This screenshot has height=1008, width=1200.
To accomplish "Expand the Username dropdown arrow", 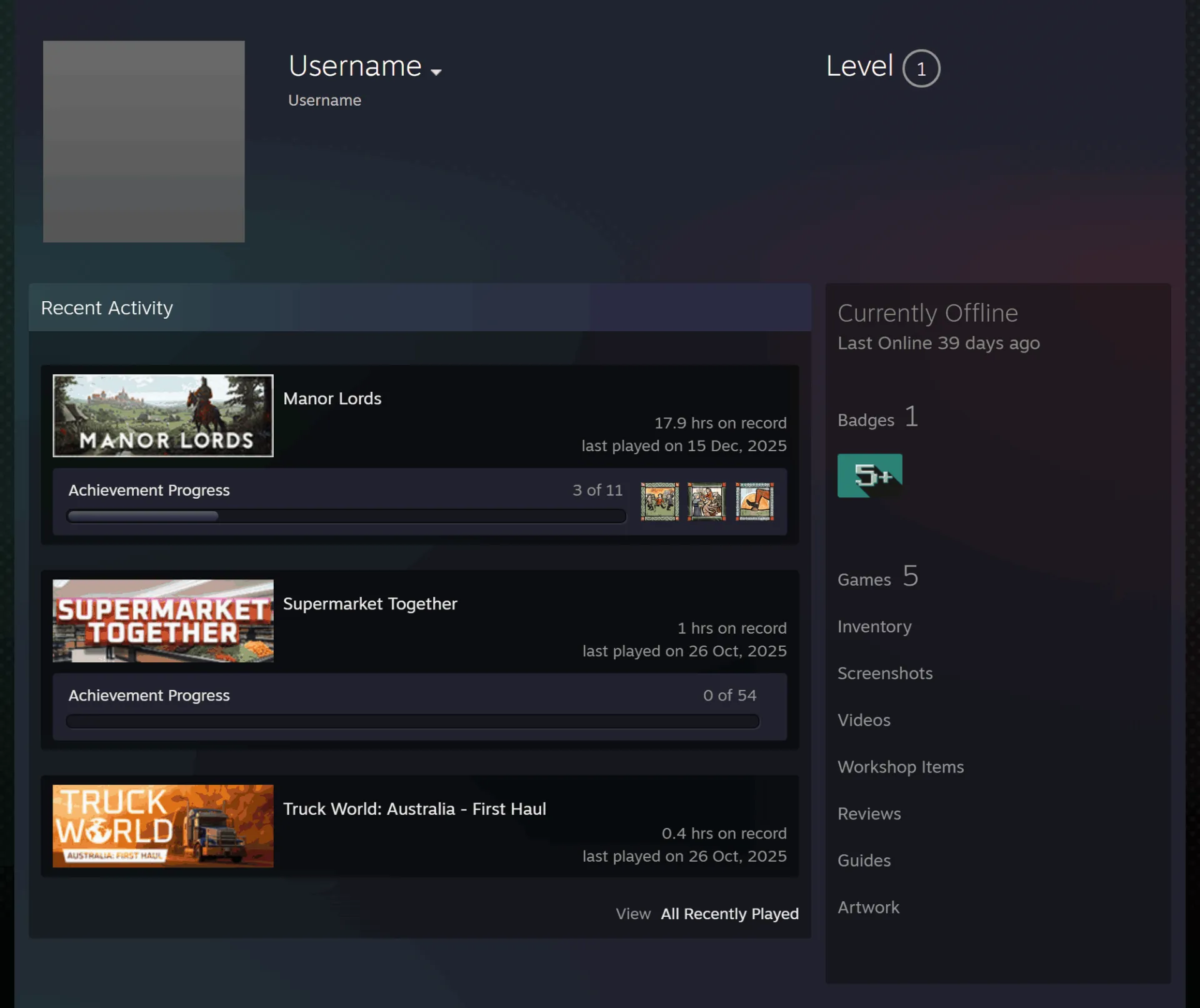I will [x=436, y=72].
